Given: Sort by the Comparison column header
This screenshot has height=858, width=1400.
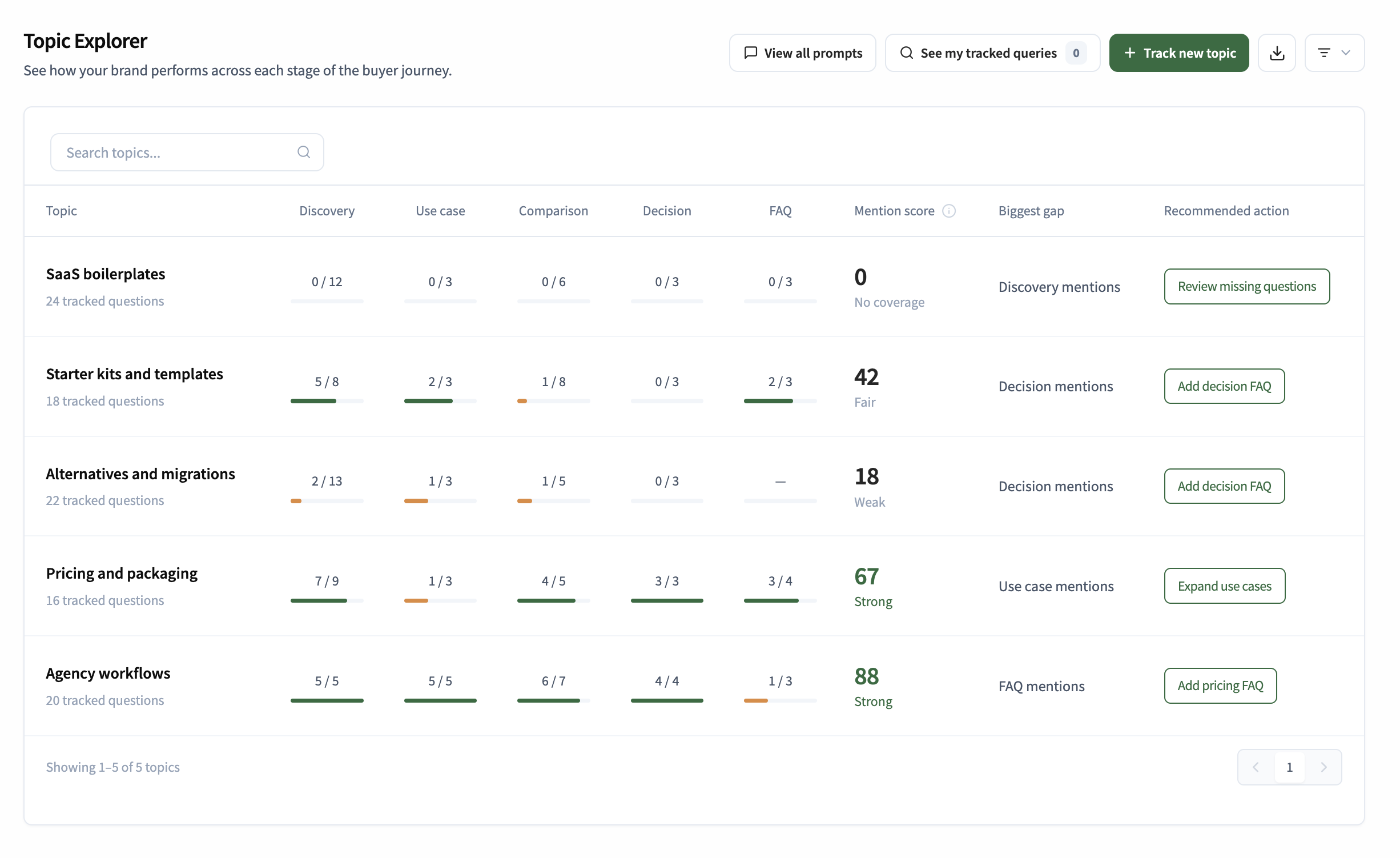Looking at the screenshot, I should pos(553,211).
